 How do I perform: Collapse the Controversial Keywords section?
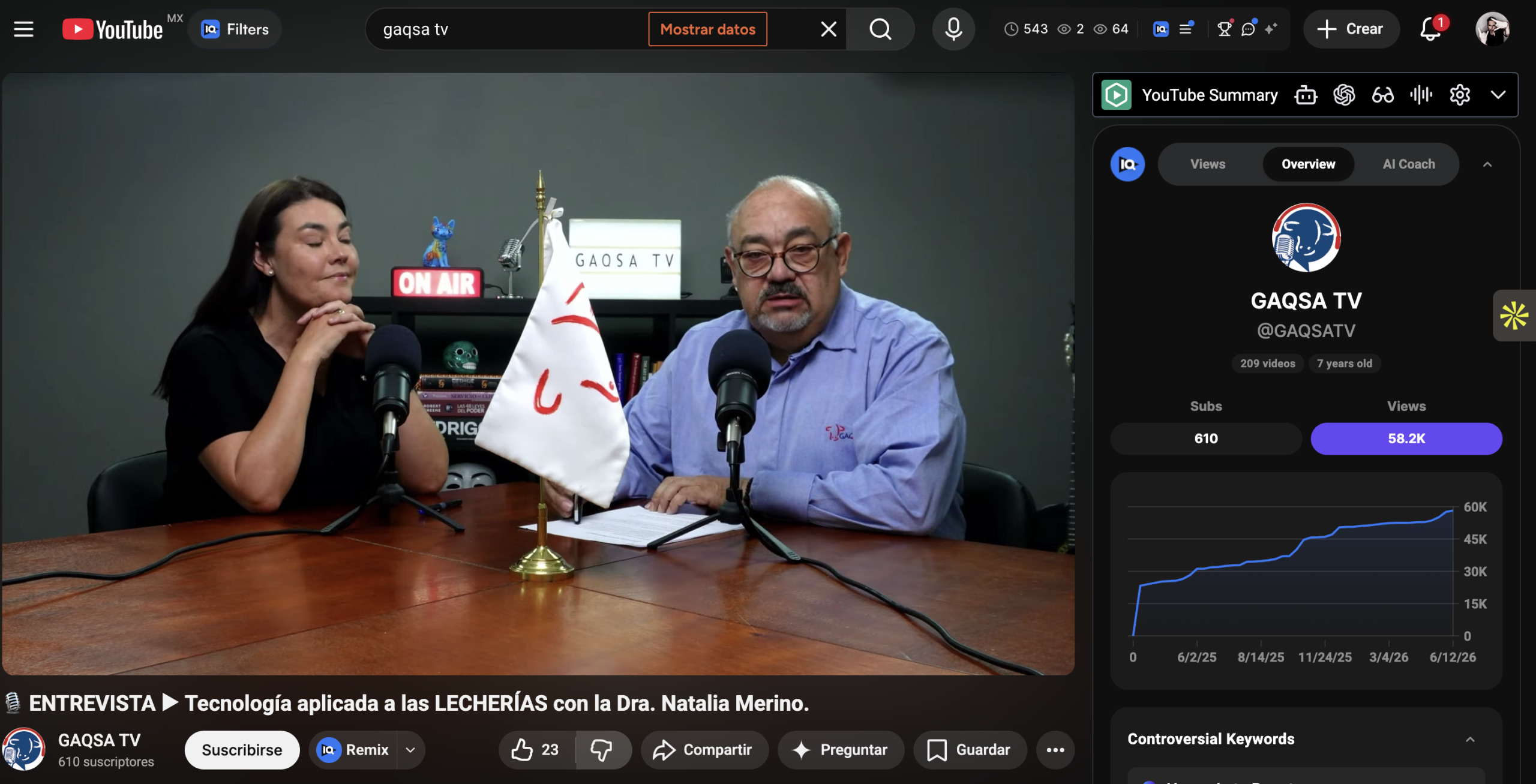1469,739
